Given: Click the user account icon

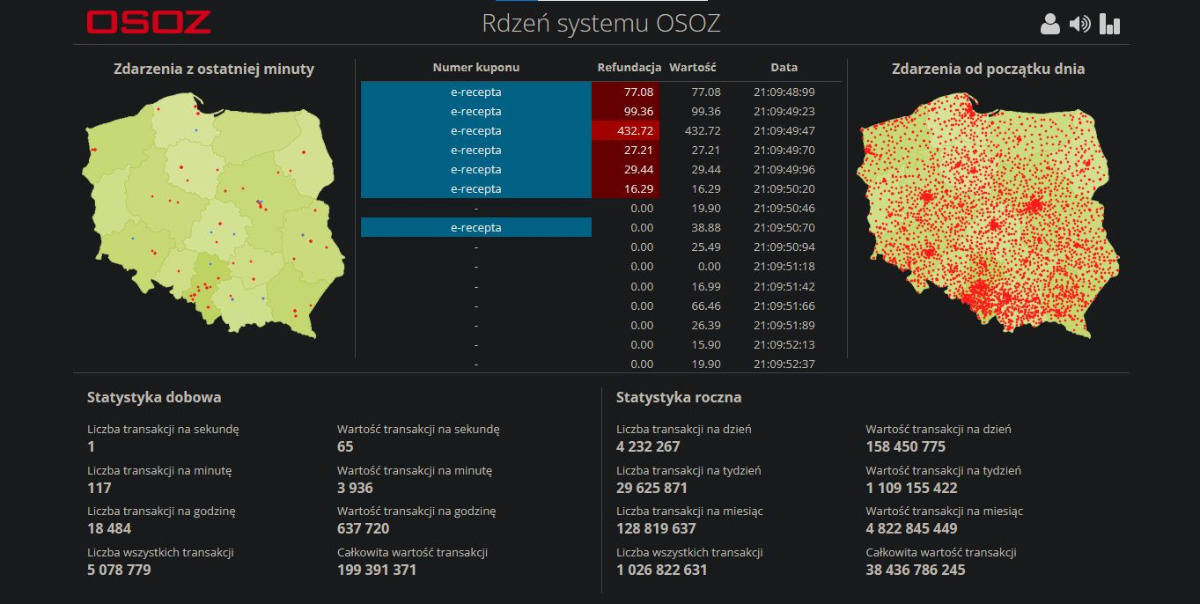Looking at the screenshot, I should point(1050,24).
